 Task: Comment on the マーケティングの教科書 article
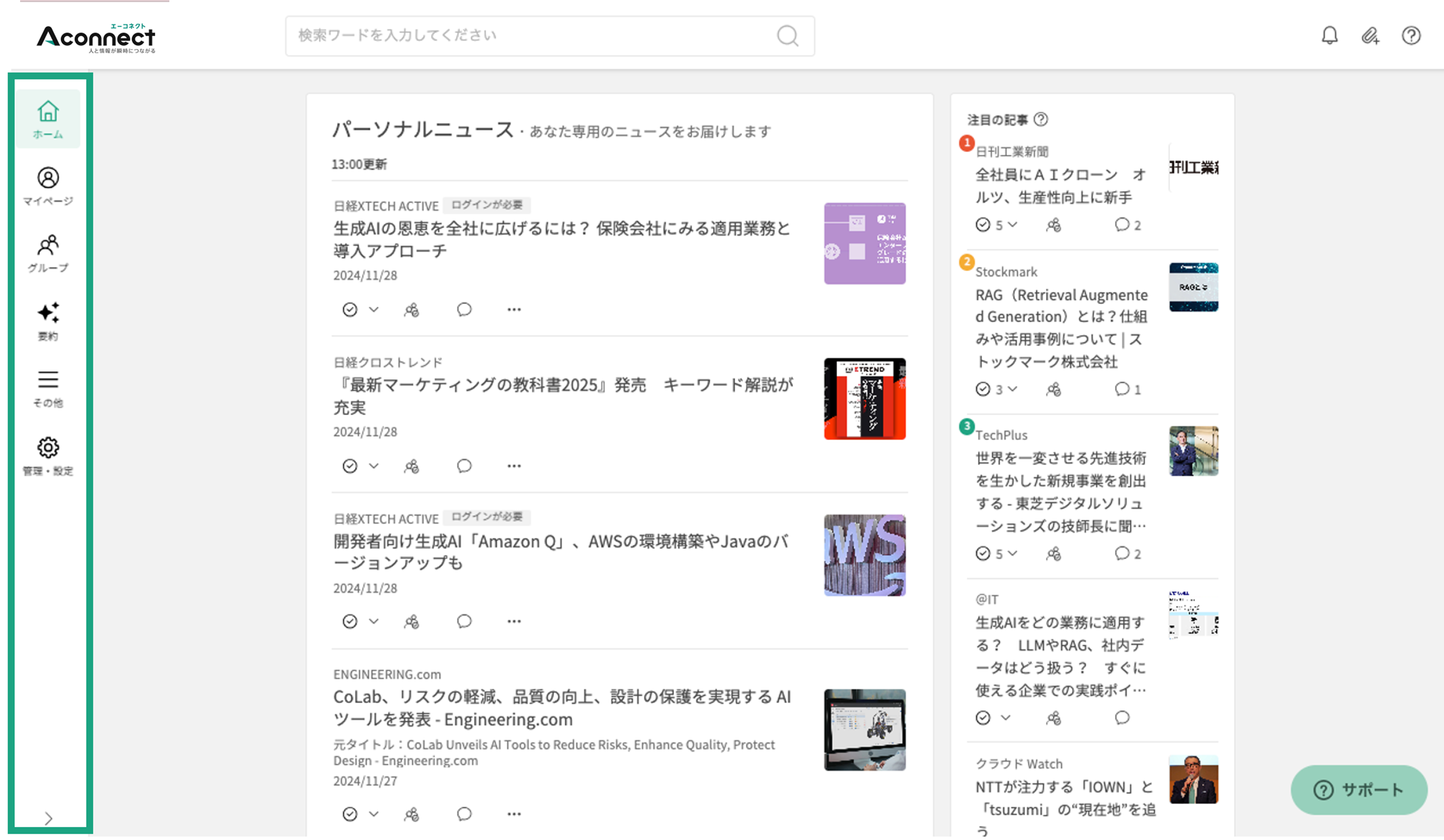tap(464, 466)
